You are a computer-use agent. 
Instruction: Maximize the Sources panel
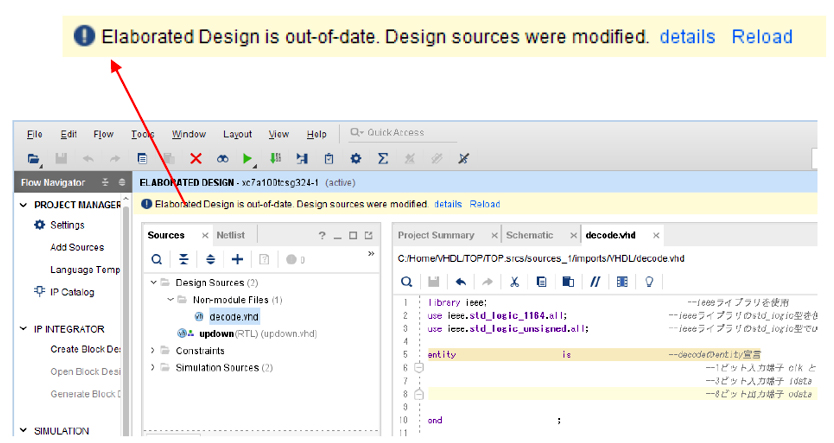[x=353, y=236]
